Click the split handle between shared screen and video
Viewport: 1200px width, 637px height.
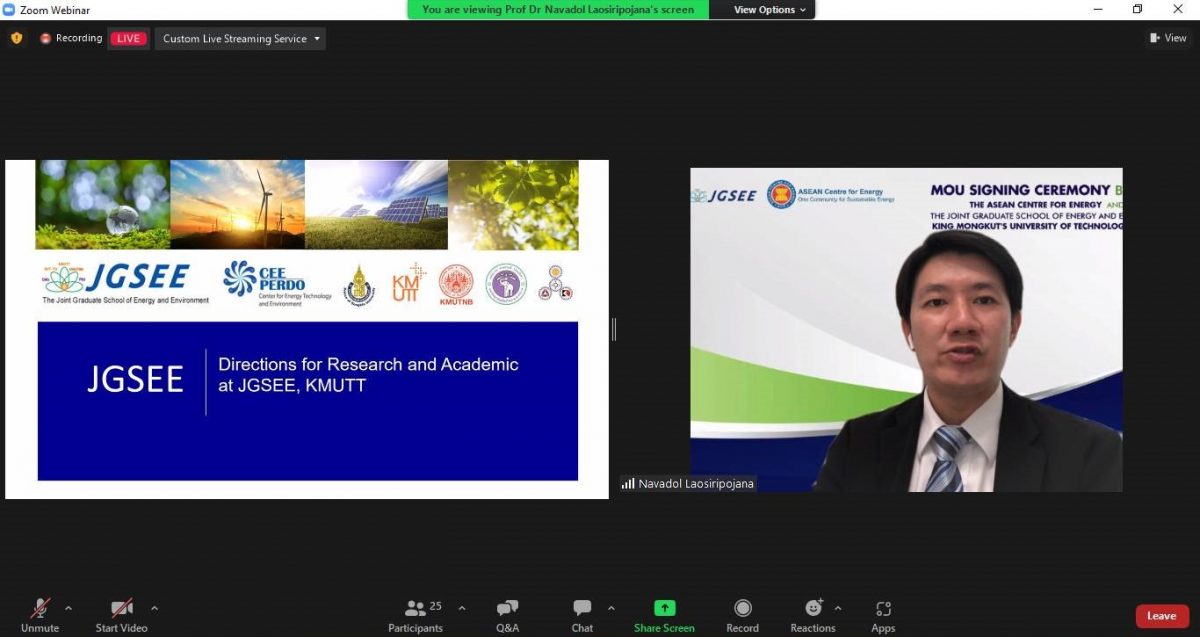click(x=614, y=329)
